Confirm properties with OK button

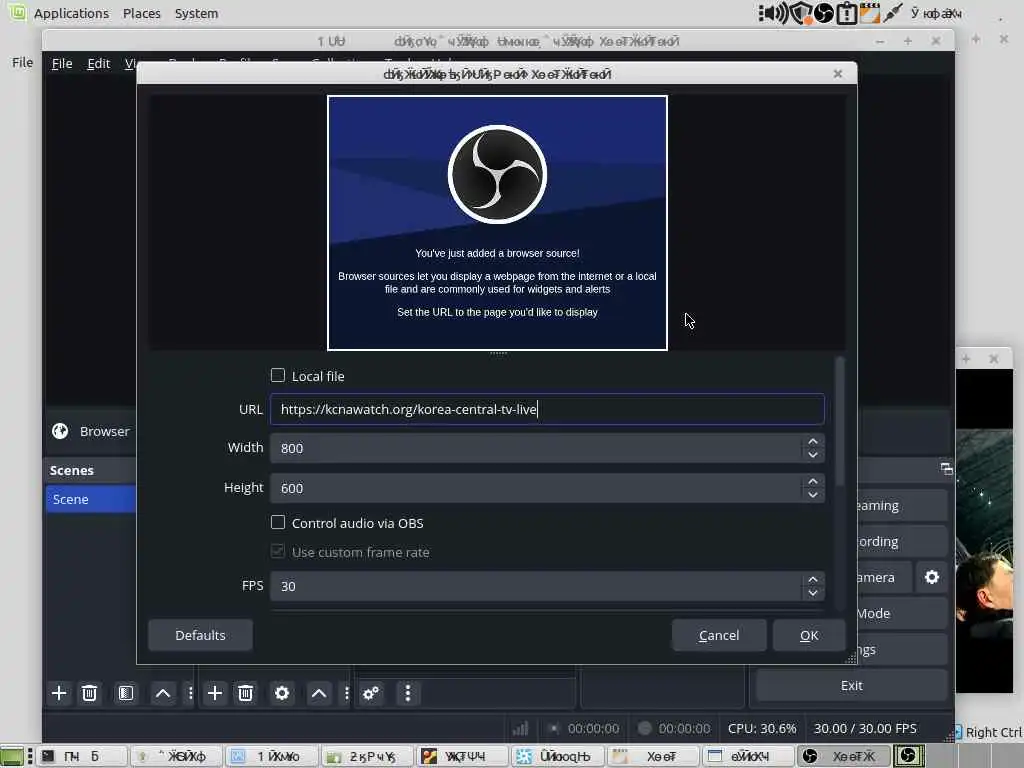[809, 635]
